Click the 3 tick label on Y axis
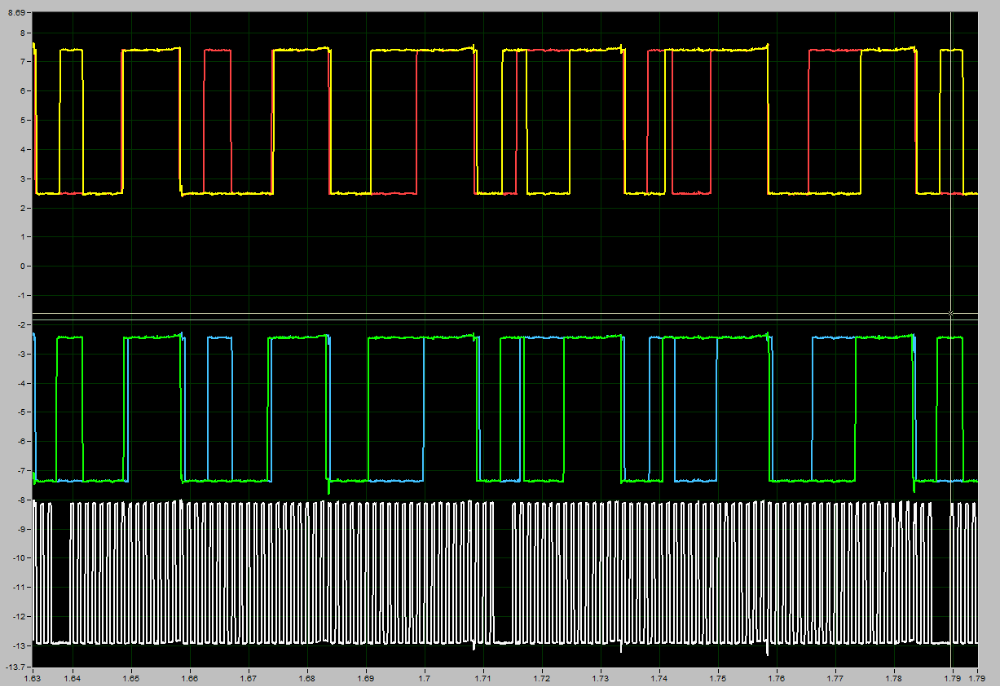Viewport: 1000px width, 686px height. pos(22,179)
